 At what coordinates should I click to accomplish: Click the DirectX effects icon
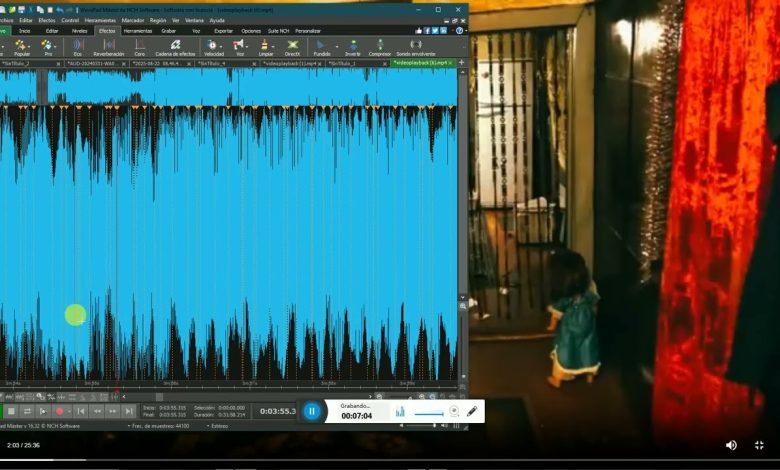(x=292, y=46)
